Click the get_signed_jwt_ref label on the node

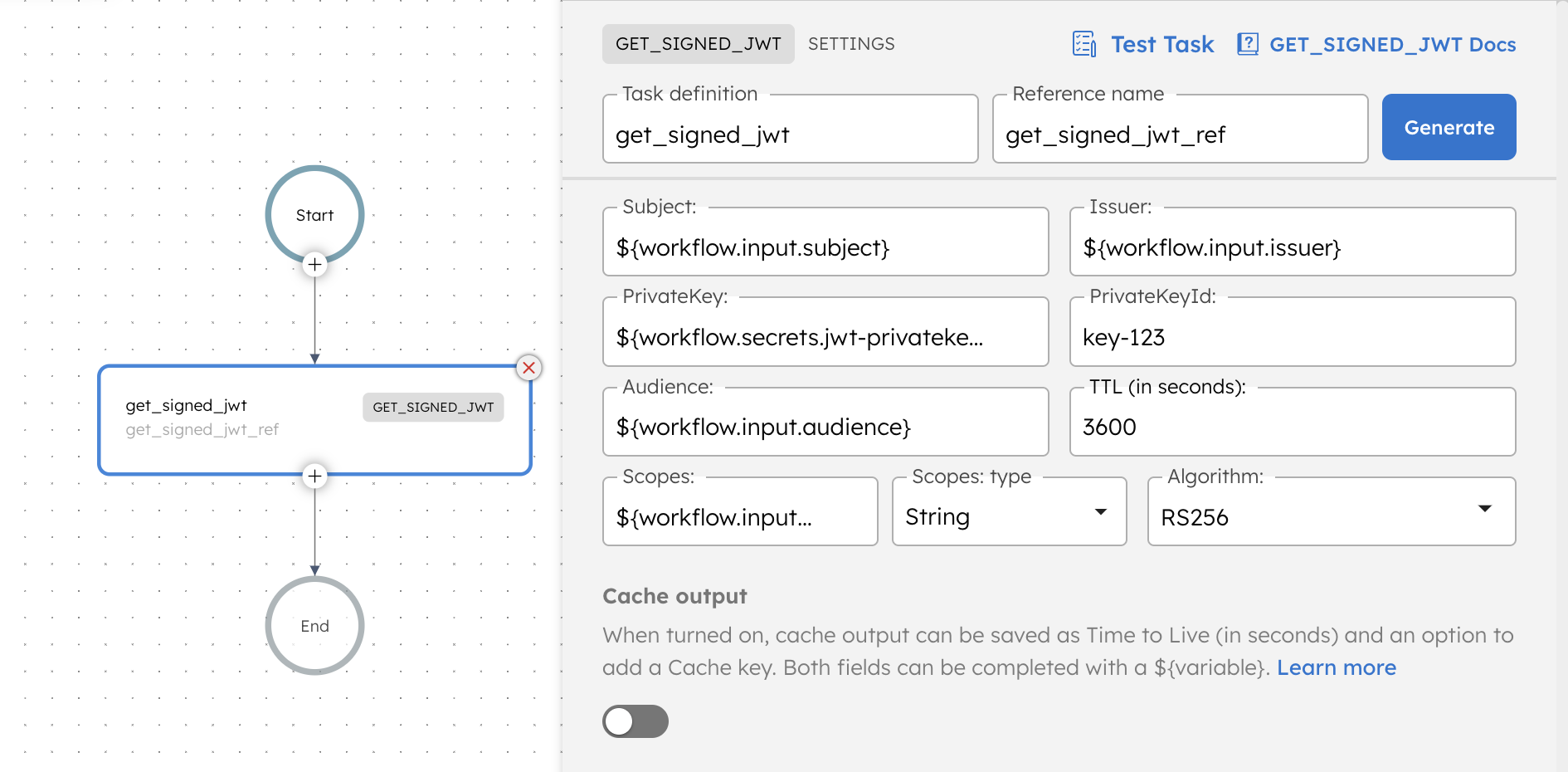(x=202, y=429)
